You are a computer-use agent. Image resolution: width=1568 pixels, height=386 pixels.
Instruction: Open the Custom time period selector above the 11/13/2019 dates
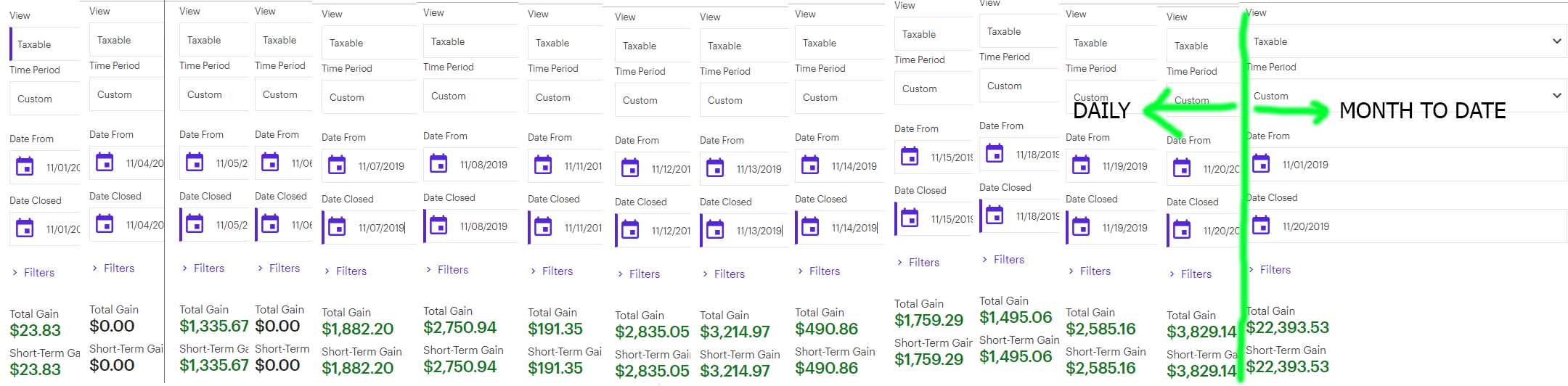[x=744, y=100]
